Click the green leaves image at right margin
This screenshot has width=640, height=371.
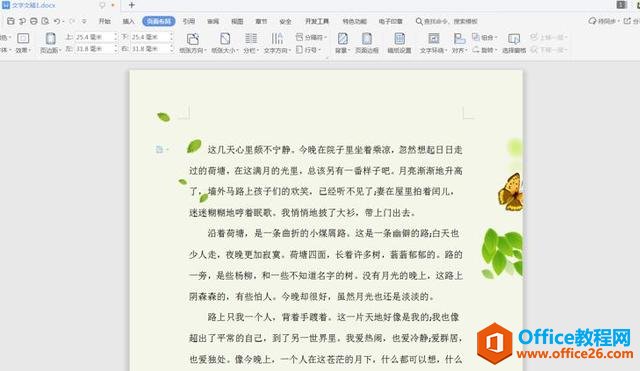click(502, 253)
